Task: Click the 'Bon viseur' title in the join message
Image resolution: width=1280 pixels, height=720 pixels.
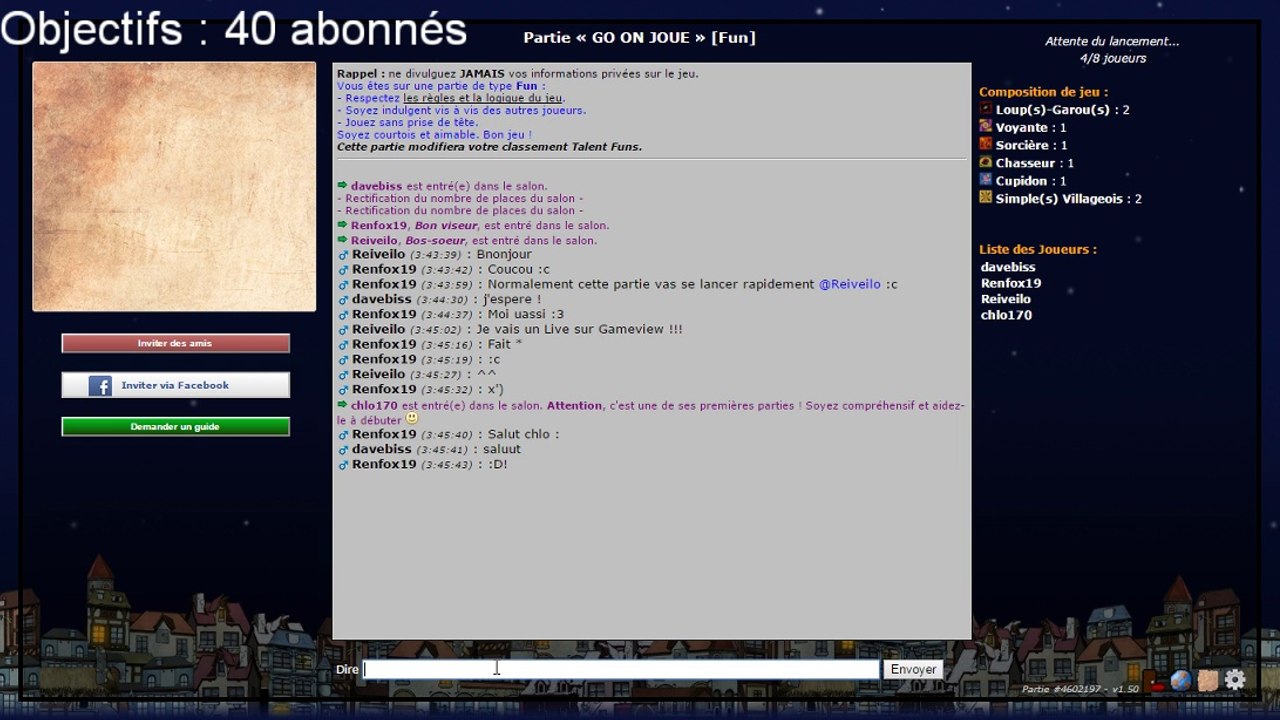Action: click(x=446, y=226)
